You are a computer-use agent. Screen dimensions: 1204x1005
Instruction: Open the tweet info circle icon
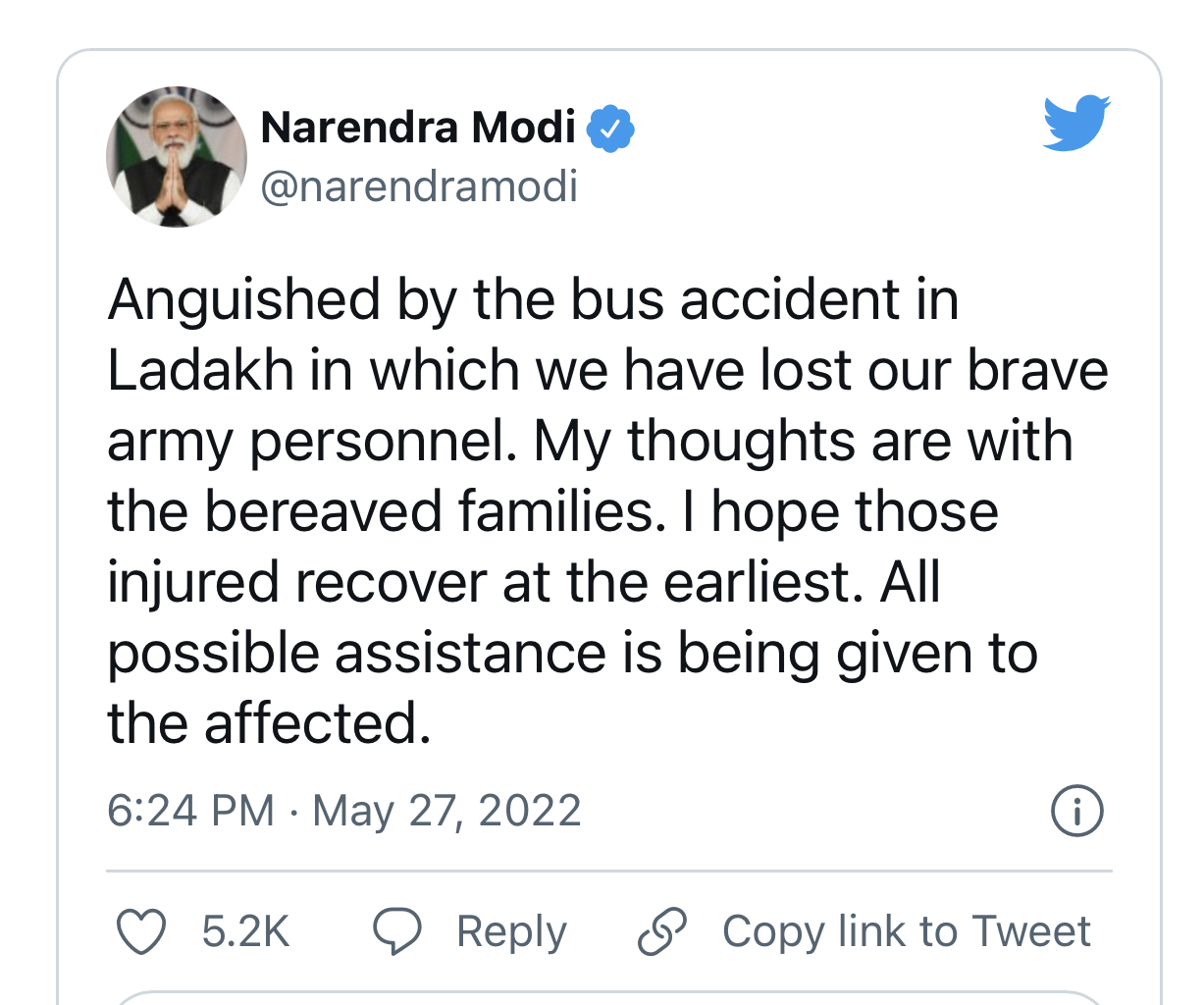(x=1076, y=812)
